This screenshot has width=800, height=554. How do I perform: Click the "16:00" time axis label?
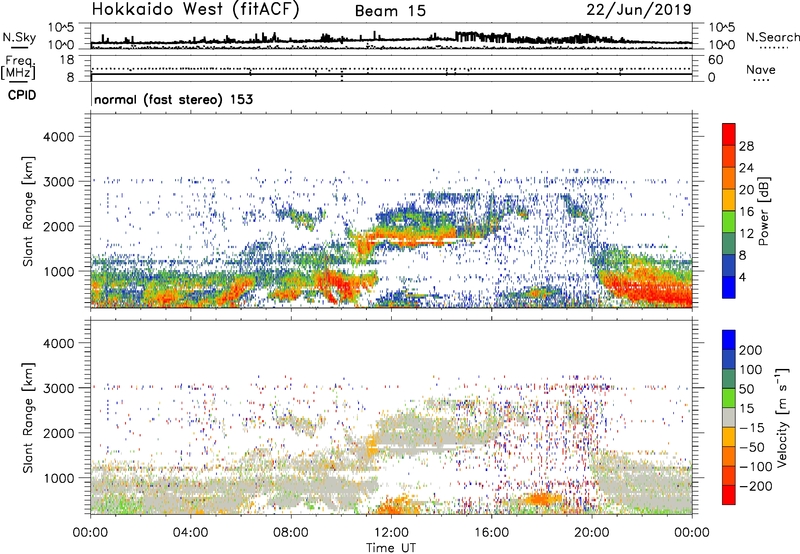coord(491,533)
